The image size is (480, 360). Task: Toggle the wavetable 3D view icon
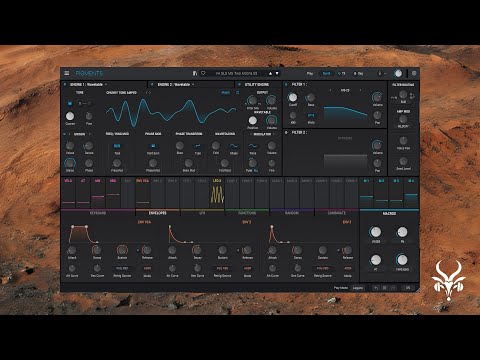tap(238, 92)
